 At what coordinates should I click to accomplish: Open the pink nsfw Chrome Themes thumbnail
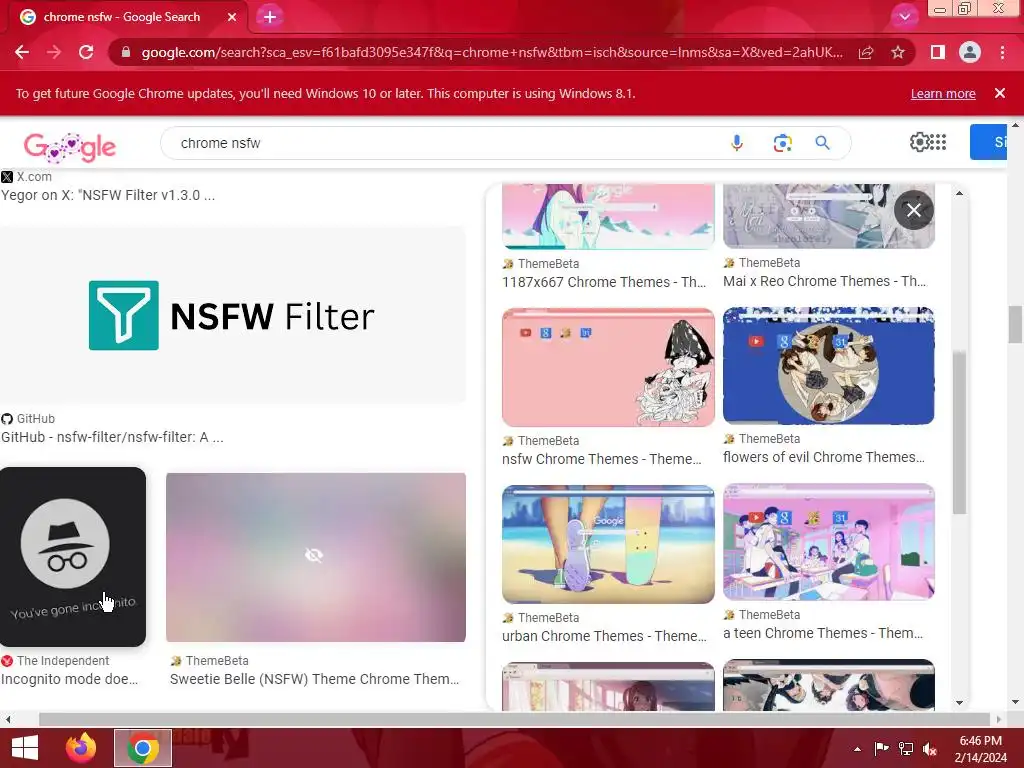pyautogui.click(x=608, y=367)
